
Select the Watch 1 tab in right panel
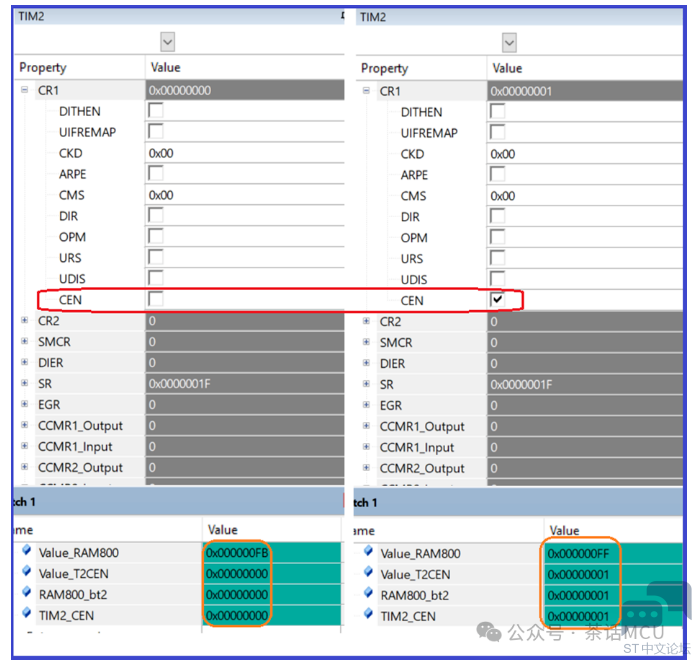click(x=362, y=502)
